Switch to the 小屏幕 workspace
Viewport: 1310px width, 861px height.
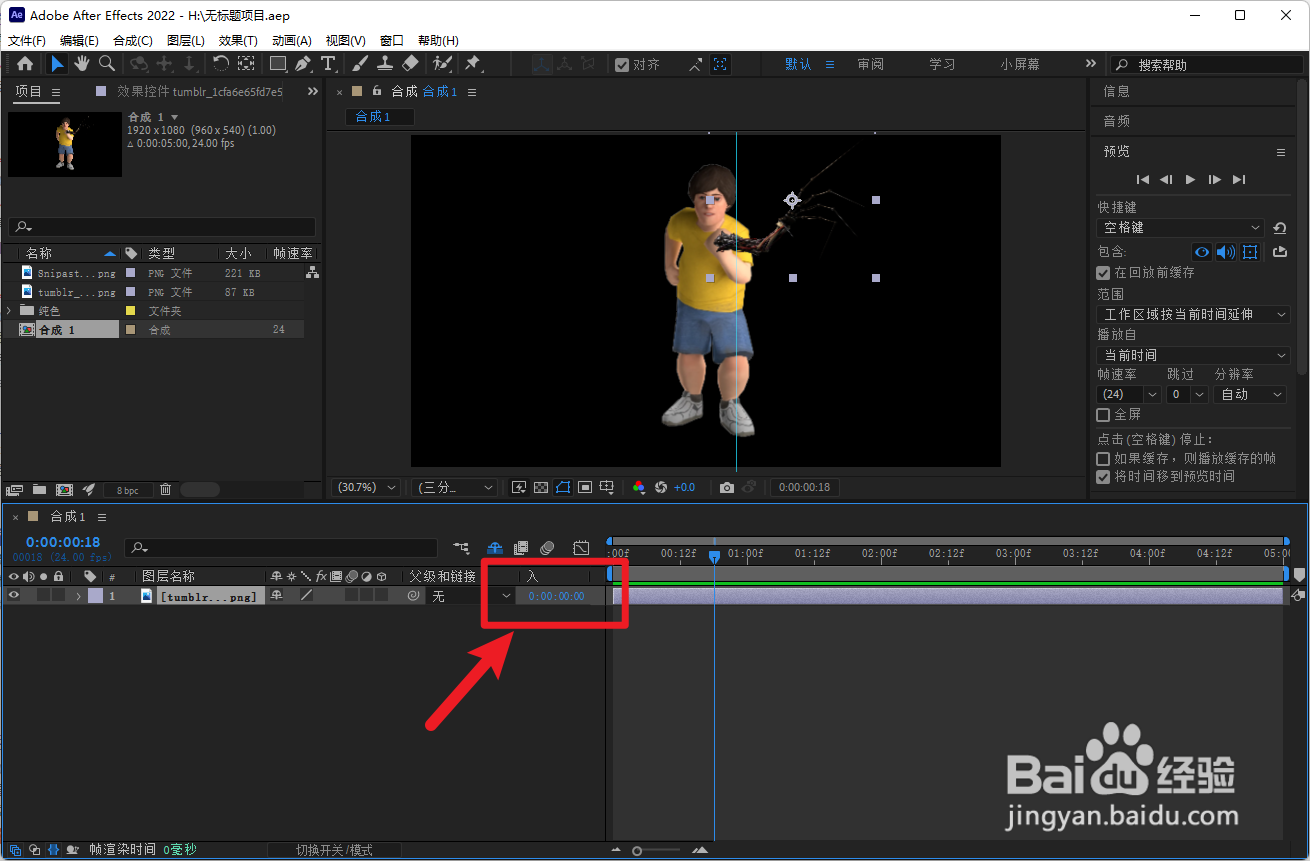point(1020,64)
